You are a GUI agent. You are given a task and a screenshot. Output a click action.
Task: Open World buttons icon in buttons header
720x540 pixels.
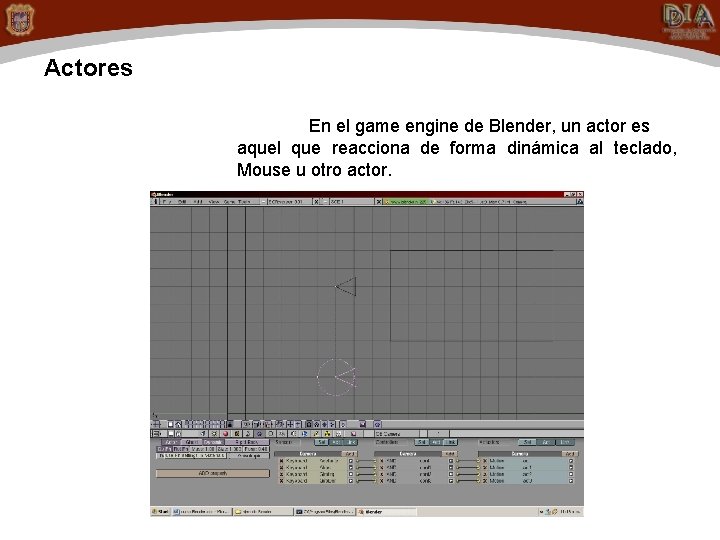(304, 434)
